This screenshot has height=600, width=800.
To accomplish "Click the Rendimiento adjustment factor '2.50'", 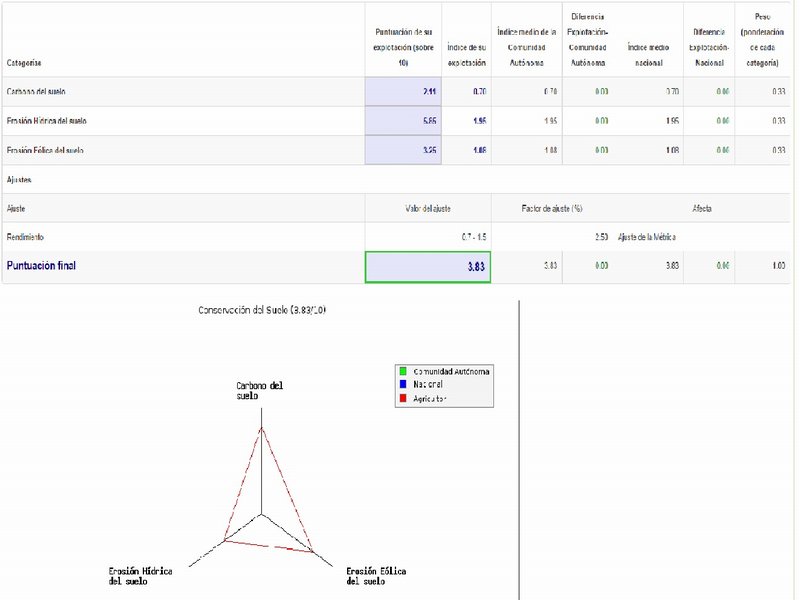I will [602, 237].
